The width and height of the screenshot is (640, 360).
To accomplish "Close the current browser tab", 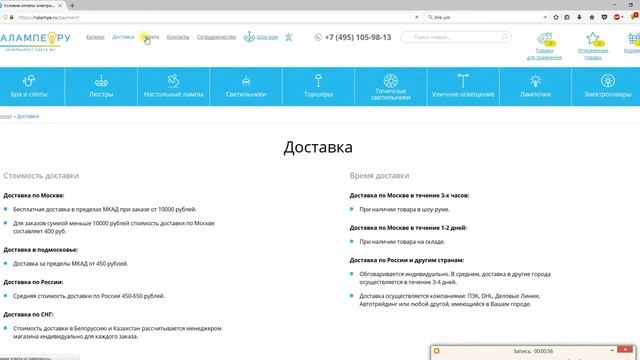I will coord(60,6).
